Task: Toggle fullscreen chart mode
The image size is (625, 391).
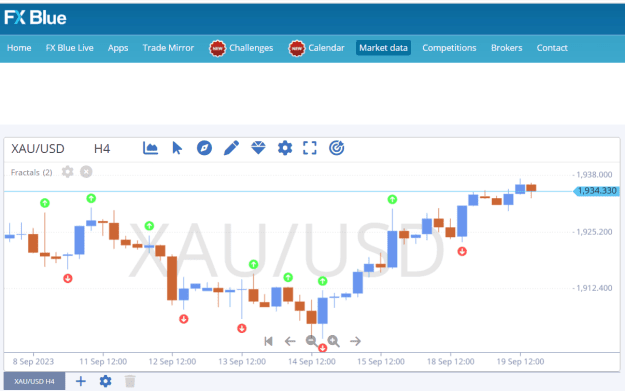Action: 310,148
